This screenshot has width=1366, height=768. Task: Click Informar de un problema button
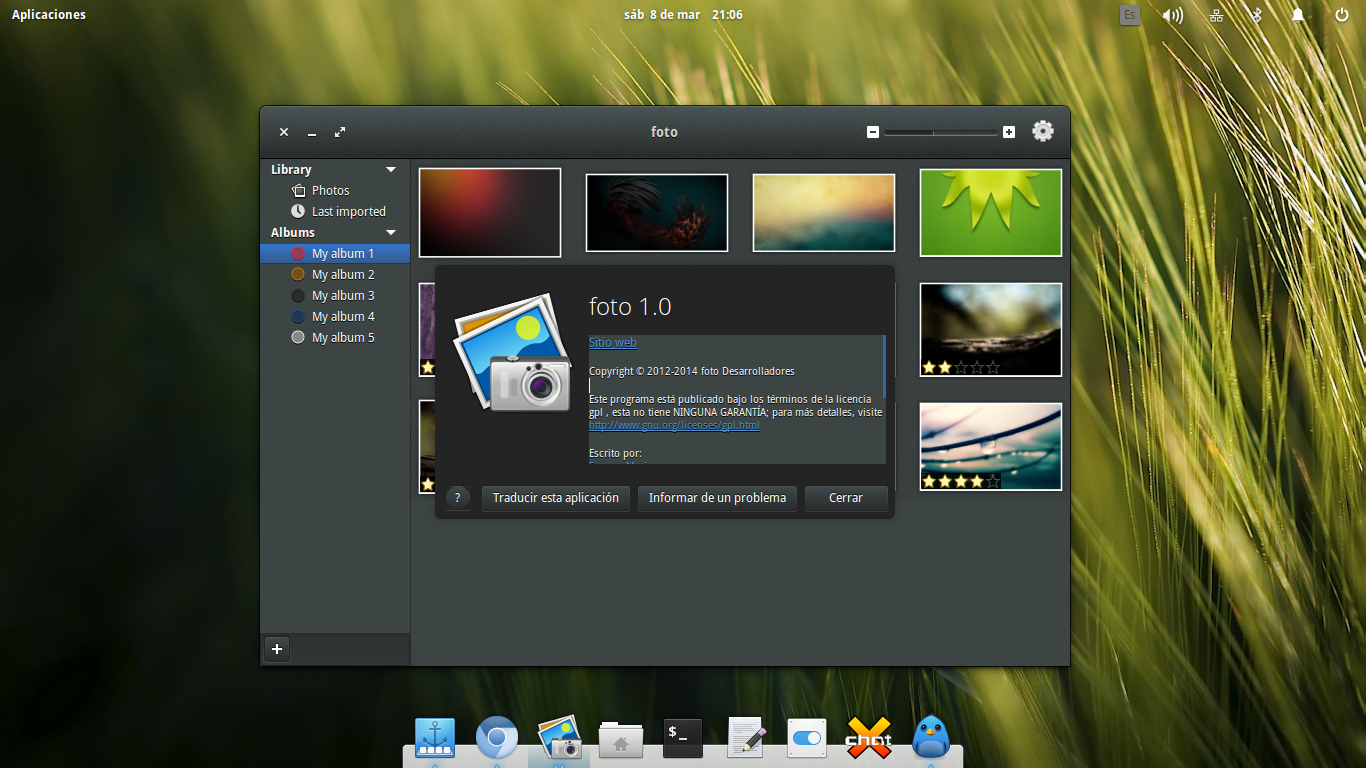717,498
